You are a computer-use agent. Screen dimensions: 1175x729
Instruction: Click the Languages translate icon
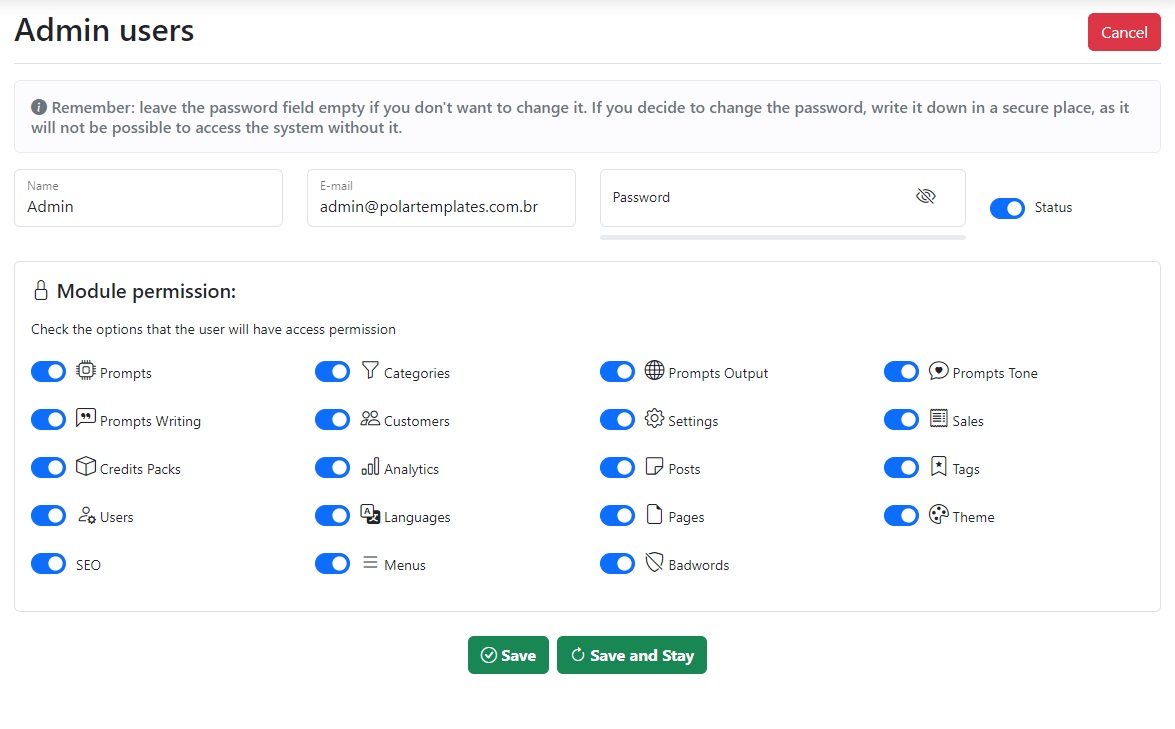coord(370,515)
